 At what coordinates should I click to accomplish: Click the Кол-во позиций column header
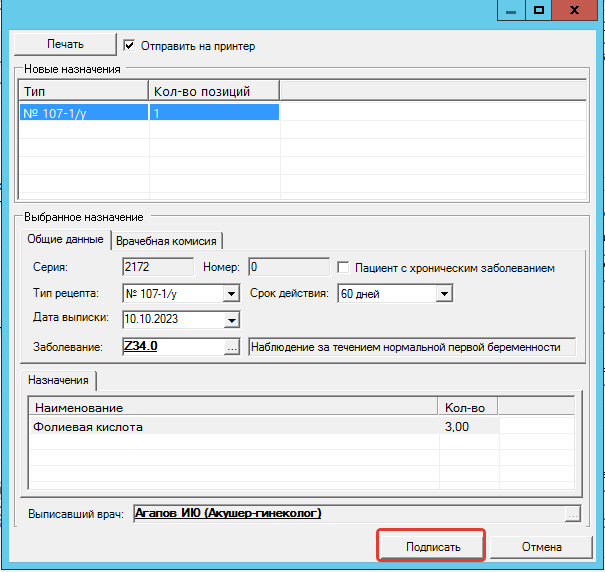tap(213, 92)
